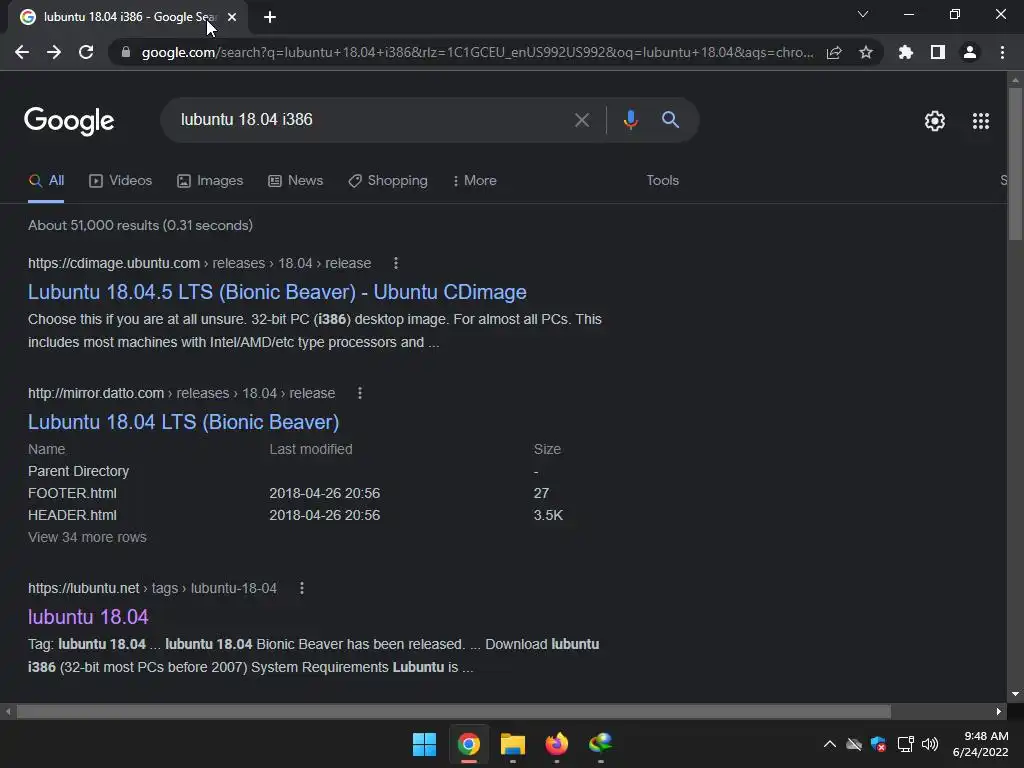
Task: Click Parent Directory row
Action: 78,472
